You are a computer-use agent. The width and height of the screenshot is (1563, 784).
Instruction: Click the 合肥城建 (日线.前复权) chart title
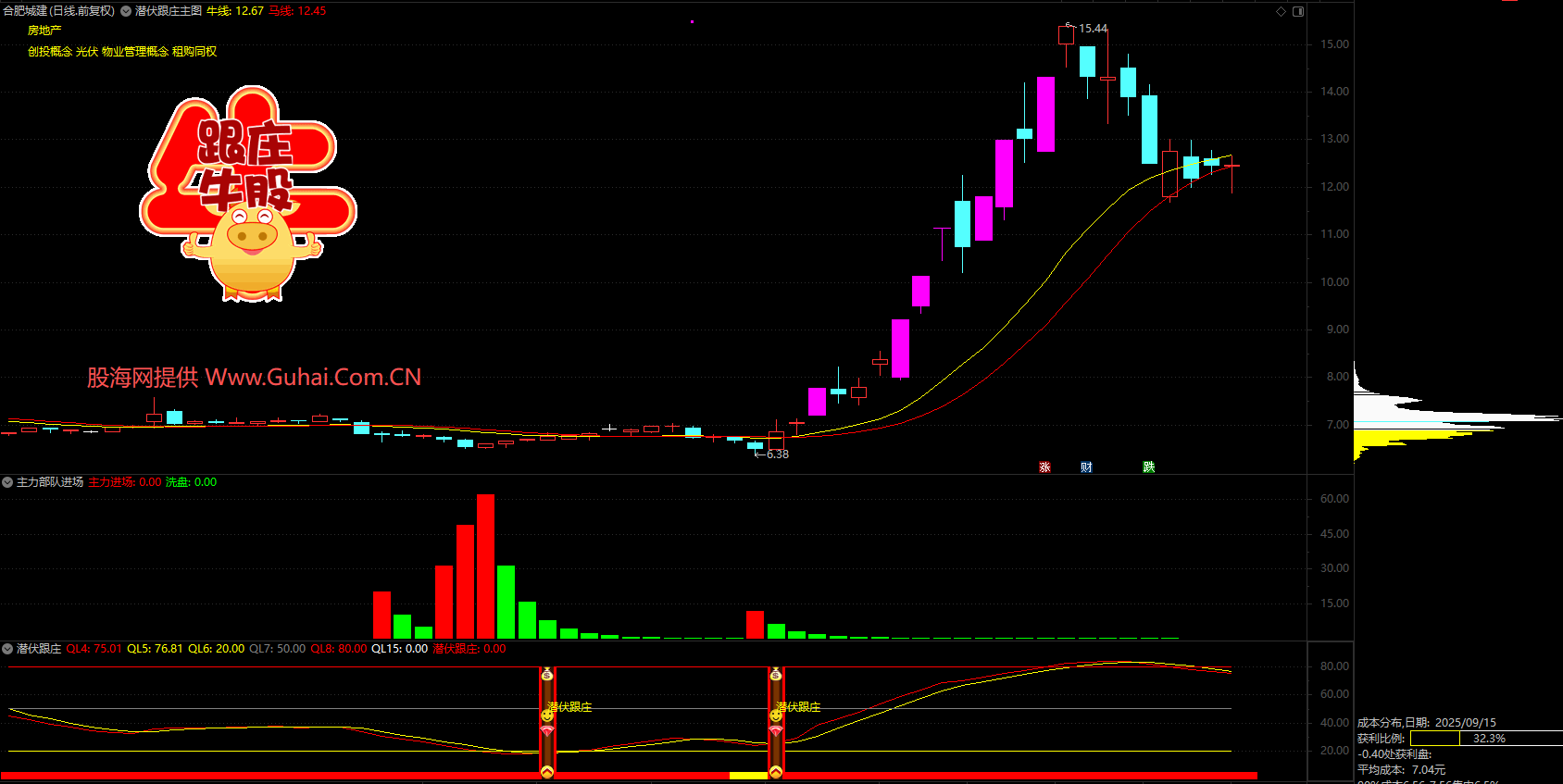[x=59, y=11]
